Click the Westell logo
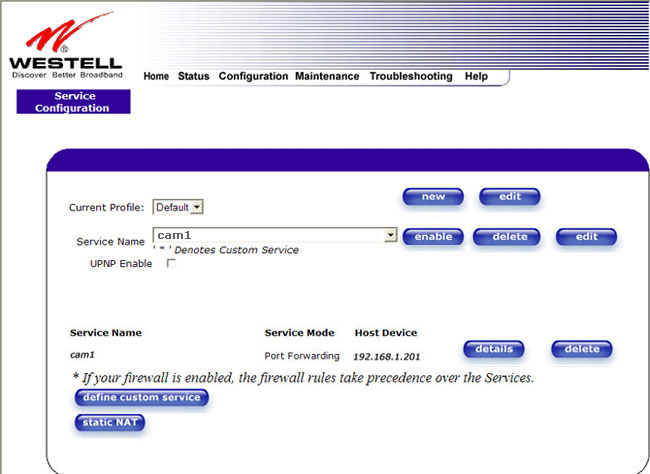650x474 pixels. (65, 45)
